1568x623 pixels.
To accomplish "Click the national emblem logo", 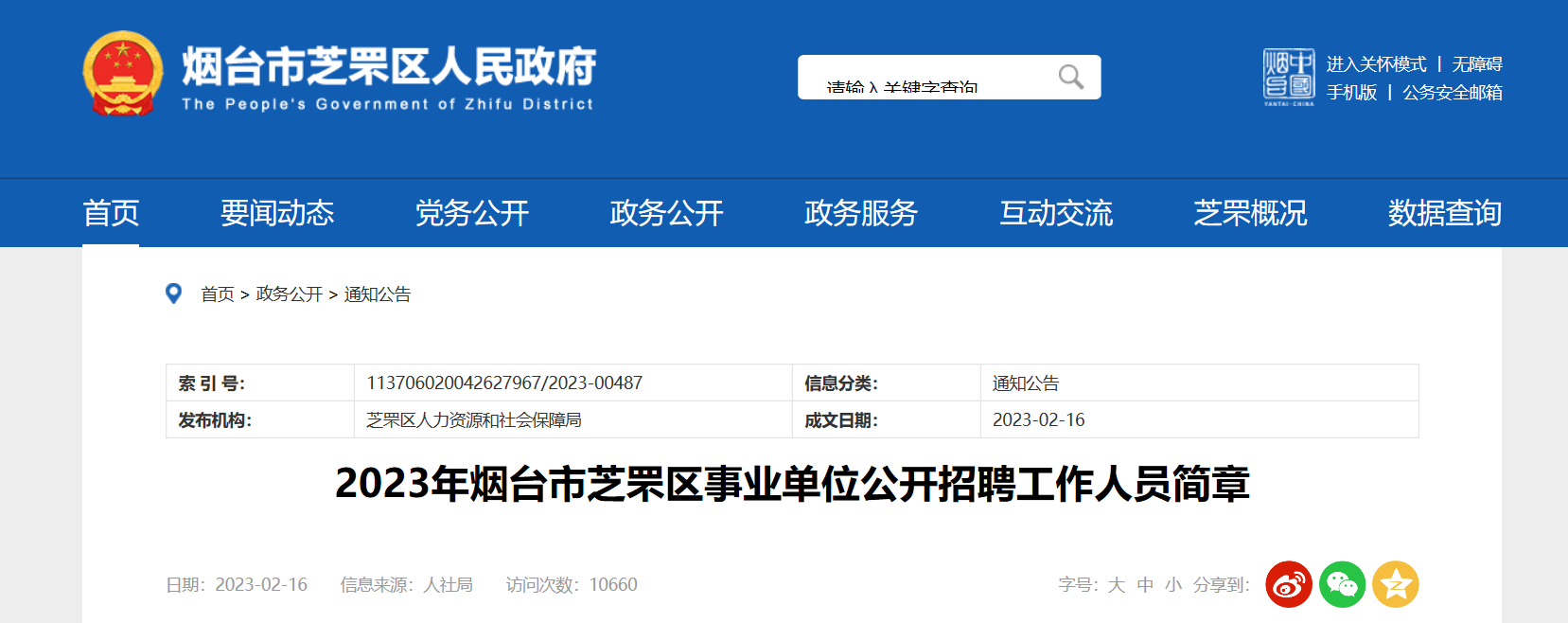I will tap(122, 74).
